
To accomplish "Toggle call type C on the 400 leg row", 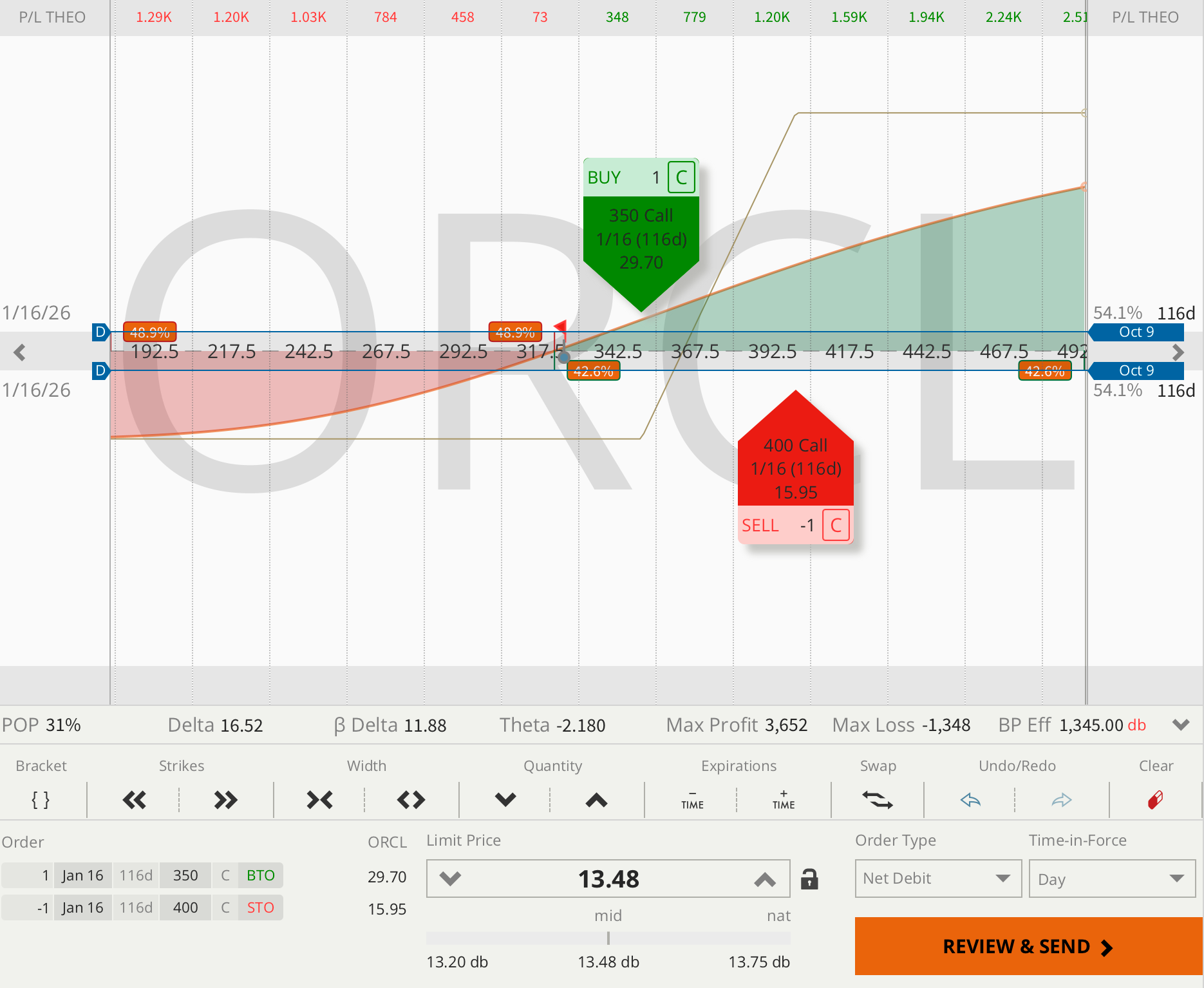I will [x=225, y=907].
